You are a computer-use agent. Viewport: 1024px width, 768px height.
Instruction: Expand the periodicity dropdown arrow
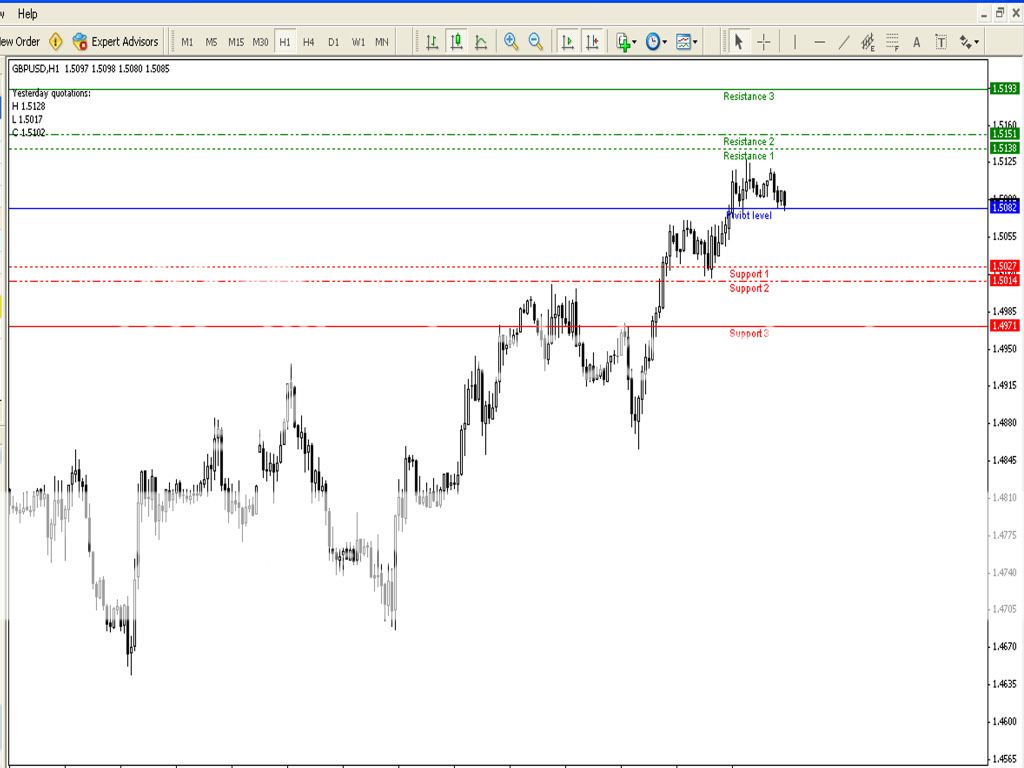[x=665, y=42]
